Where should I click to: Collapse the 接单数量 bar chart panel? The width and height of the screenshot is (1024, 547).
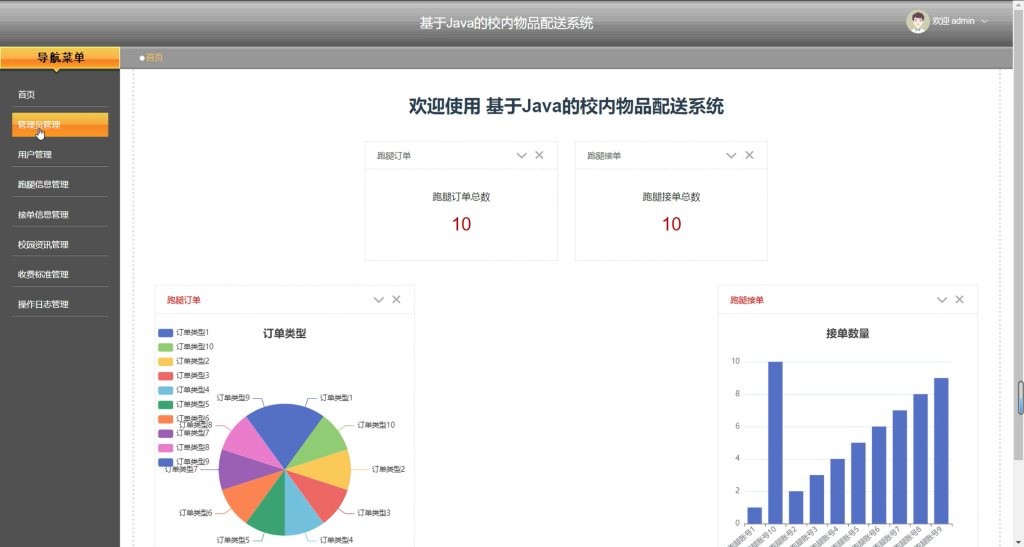pos(942,300)
